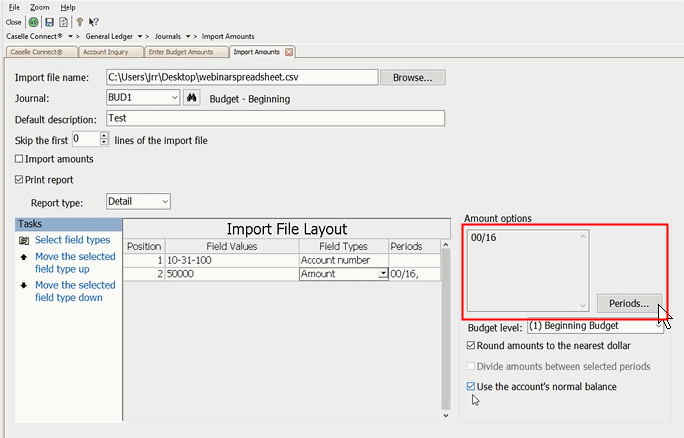Click the Default description text field

pyautogui.click(x=273, y=118)
